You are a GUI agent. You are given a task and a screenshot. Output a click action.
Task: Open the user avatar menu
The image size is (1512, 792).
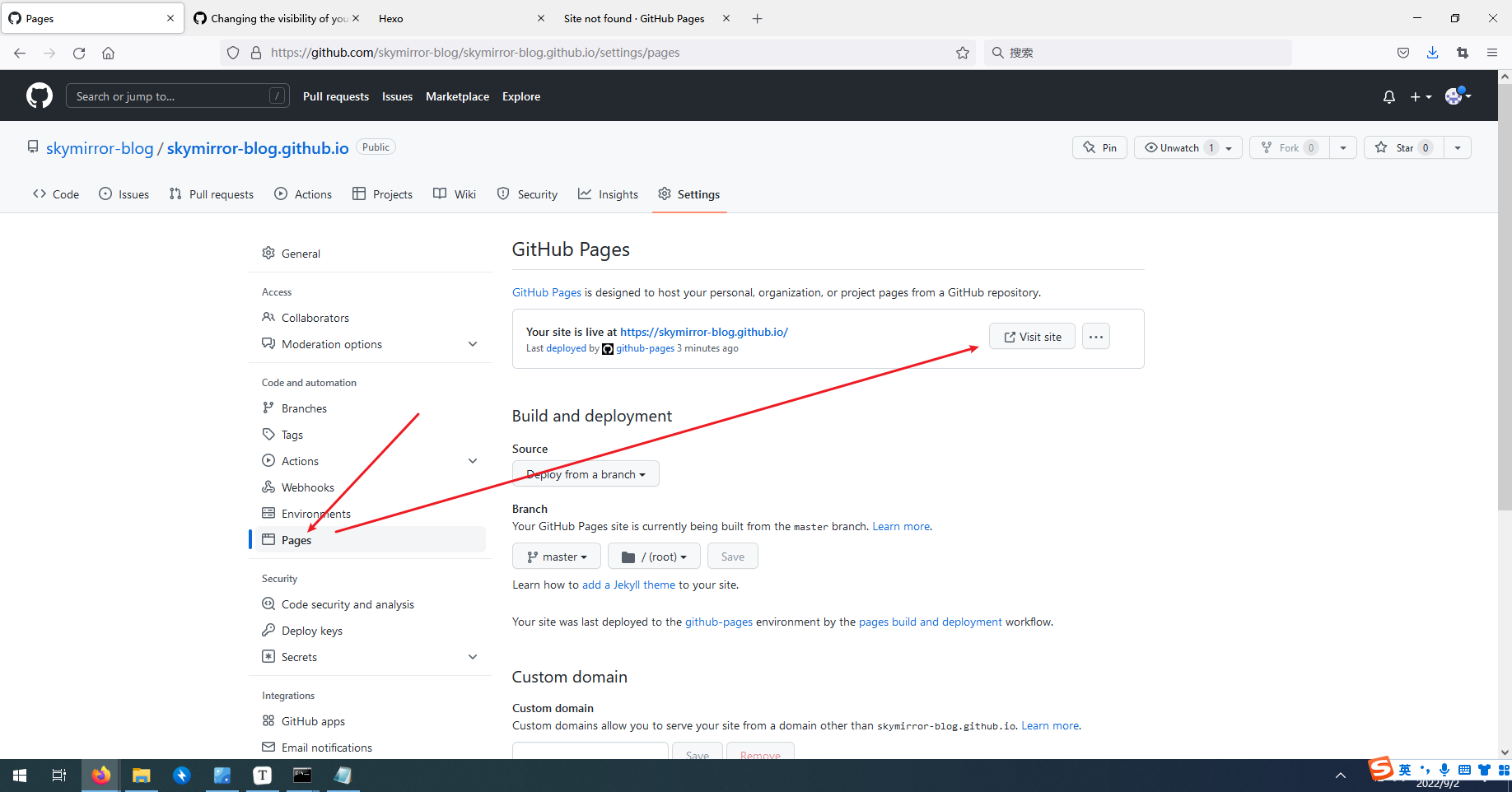1458,96
